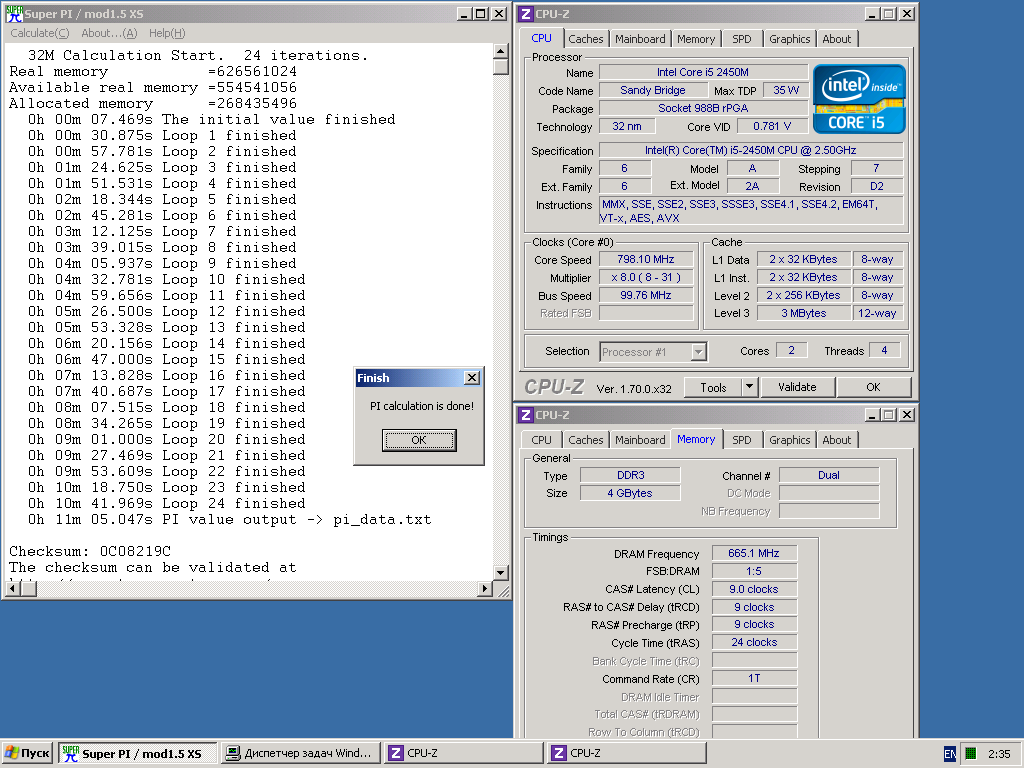Click the lower CPU-Z window Z icon
This screenshot has height=768, width=1024.
(526, 415)
